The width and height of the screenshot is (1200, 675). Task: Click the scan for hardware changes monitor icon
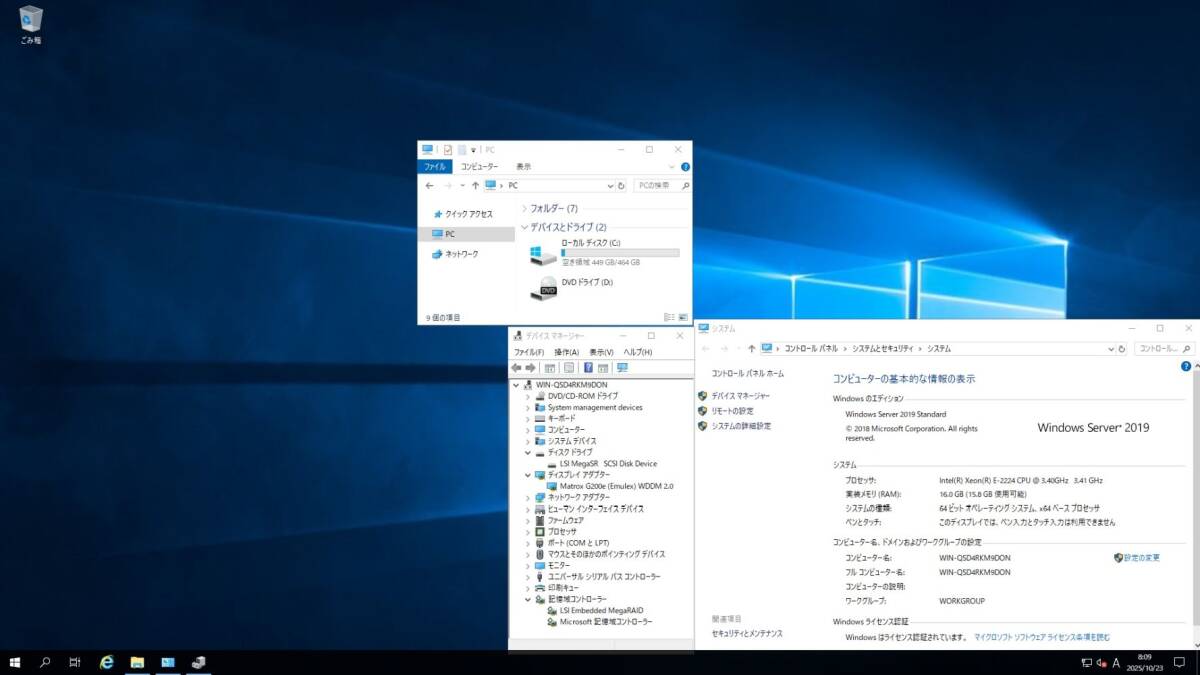pos(622,368)
